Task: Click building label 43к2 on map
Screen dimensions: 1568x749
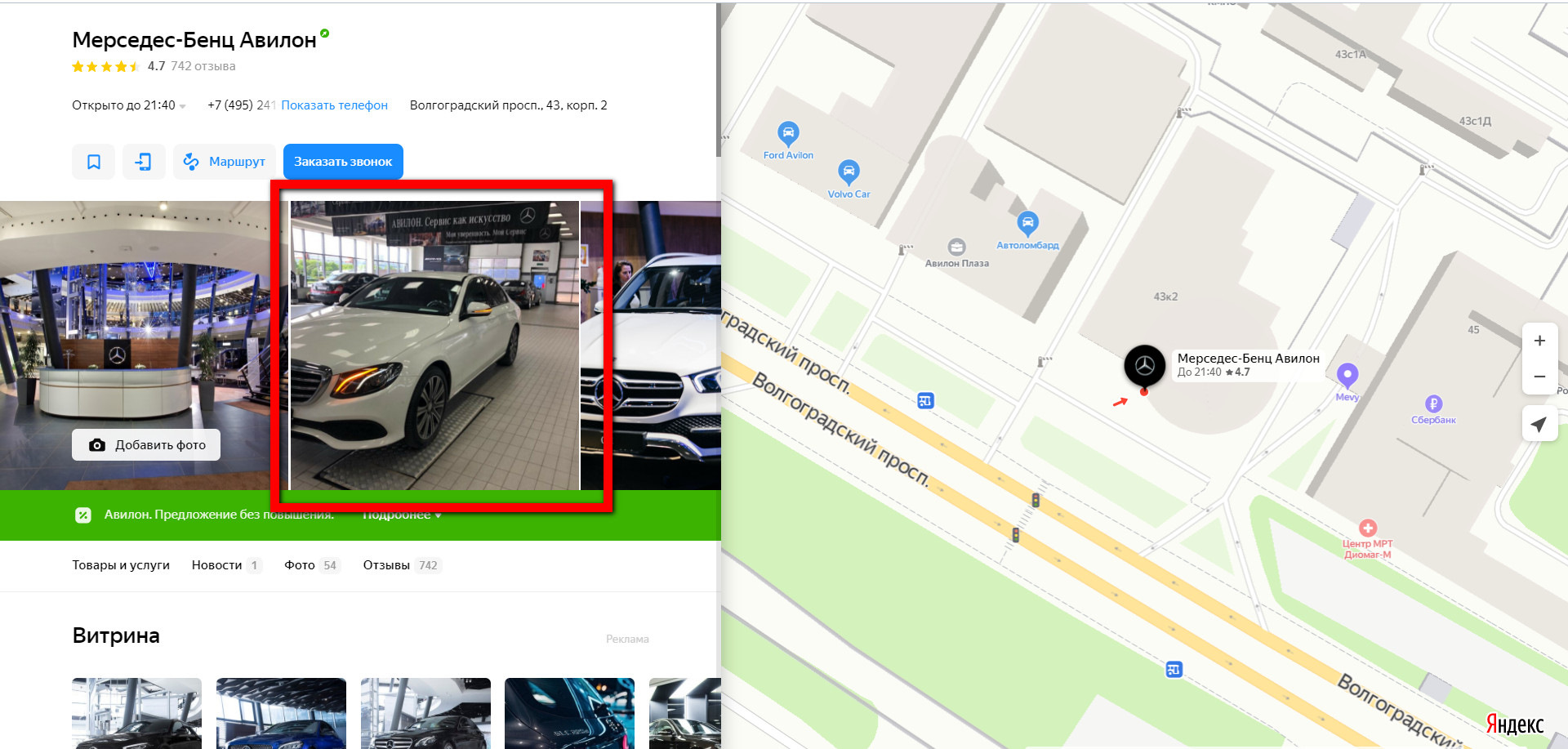Action: click(1165, 296)
